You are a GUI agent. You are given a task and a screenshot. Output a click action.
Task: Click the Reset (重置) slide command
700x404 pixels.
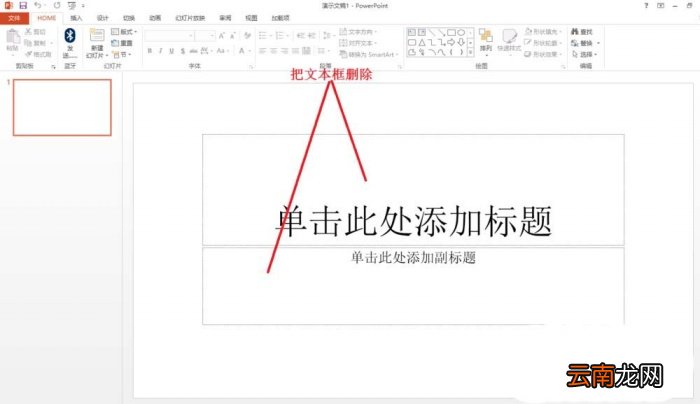122,43
